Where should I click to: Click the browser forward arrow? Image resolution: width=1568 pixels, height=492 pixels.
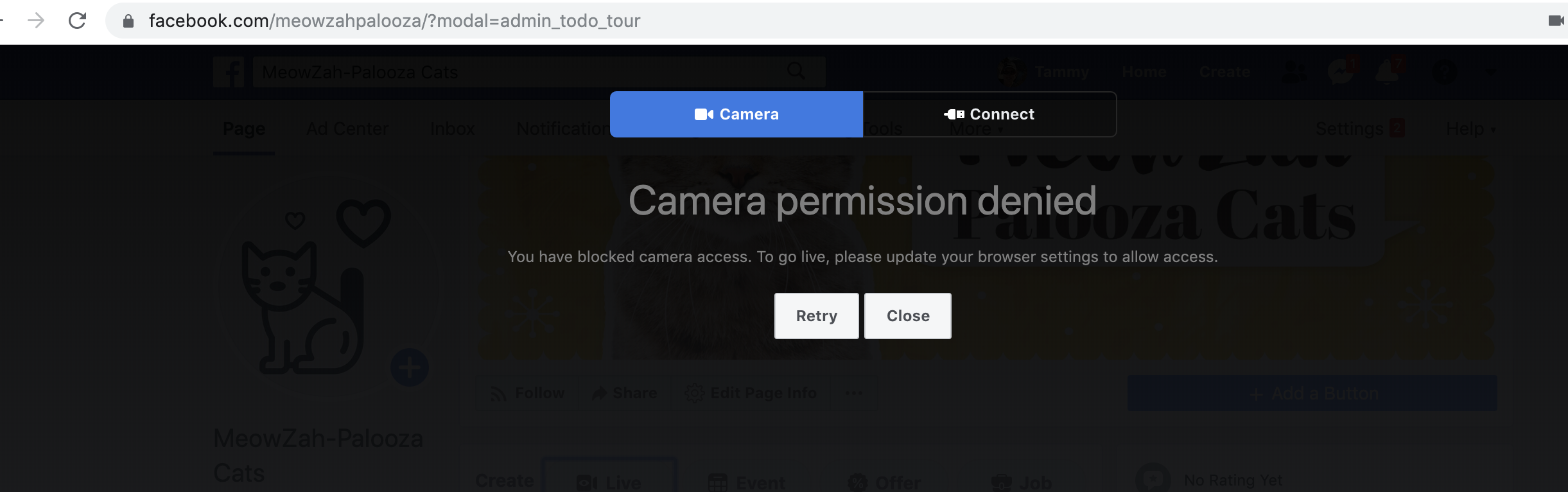coord(37,21)
